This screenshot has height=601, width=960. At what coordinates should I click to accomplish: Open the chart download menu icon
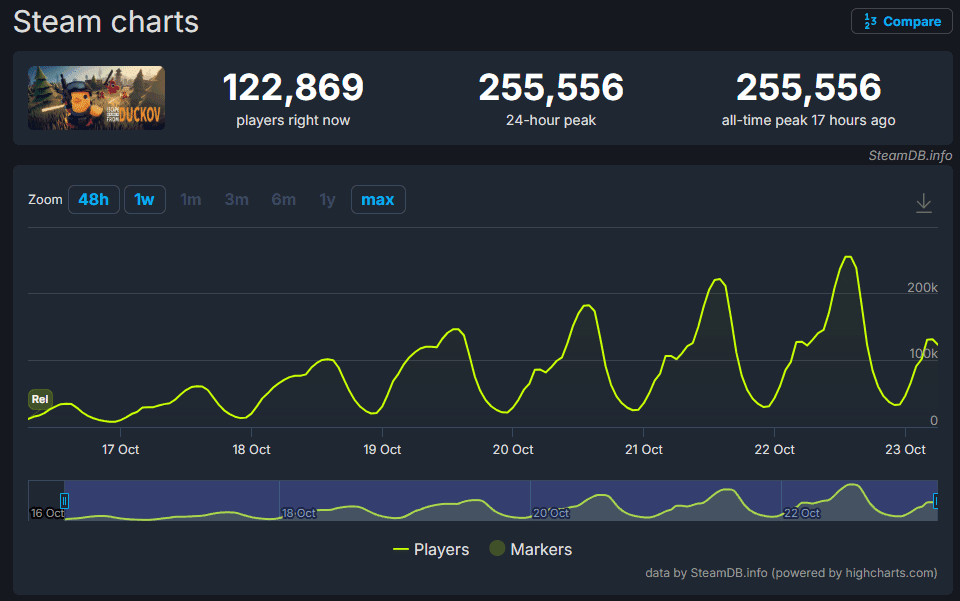pos(924,203)
